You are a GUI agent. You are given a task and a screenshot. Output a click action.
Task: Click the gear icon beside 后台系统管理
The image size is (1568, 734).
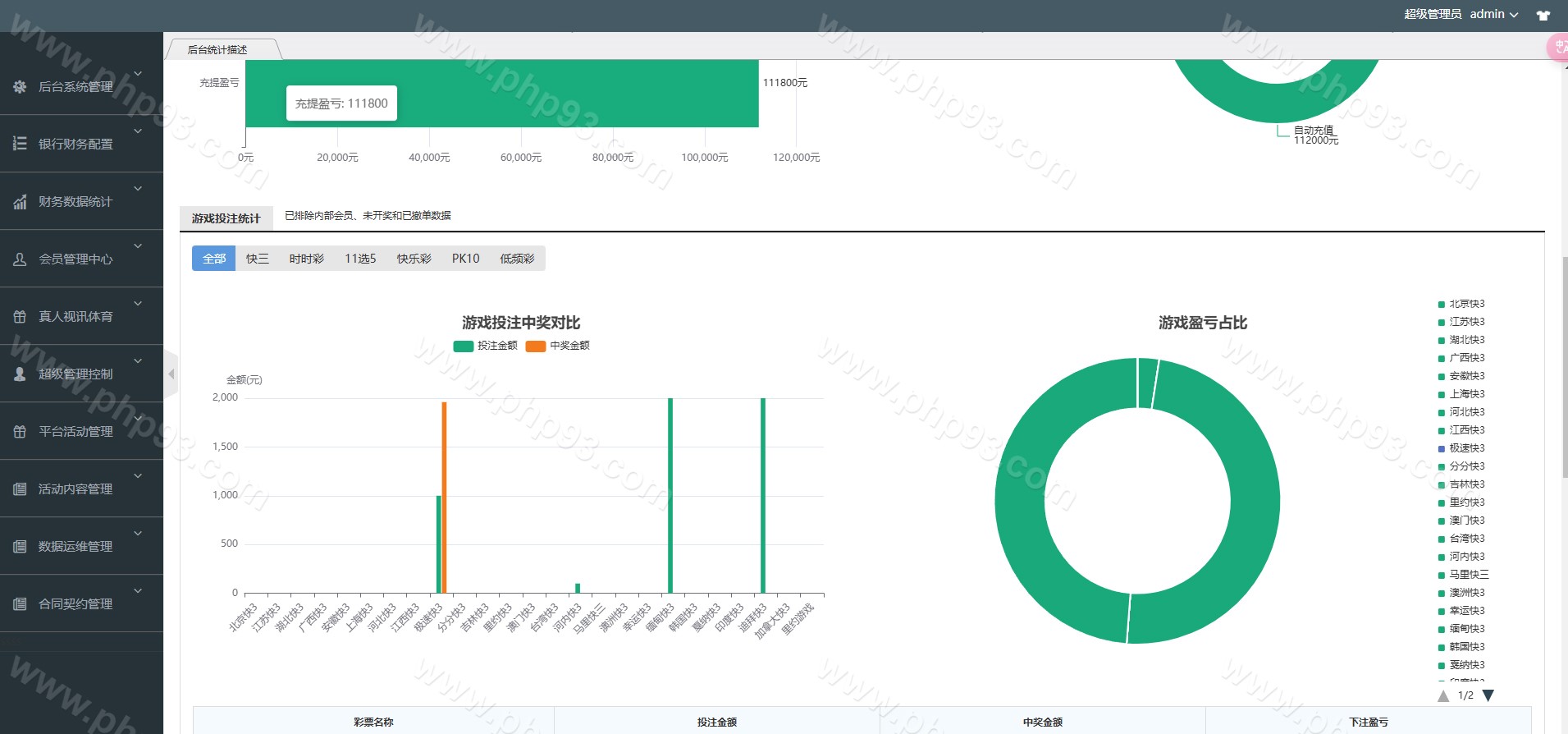tap(20, 86)
